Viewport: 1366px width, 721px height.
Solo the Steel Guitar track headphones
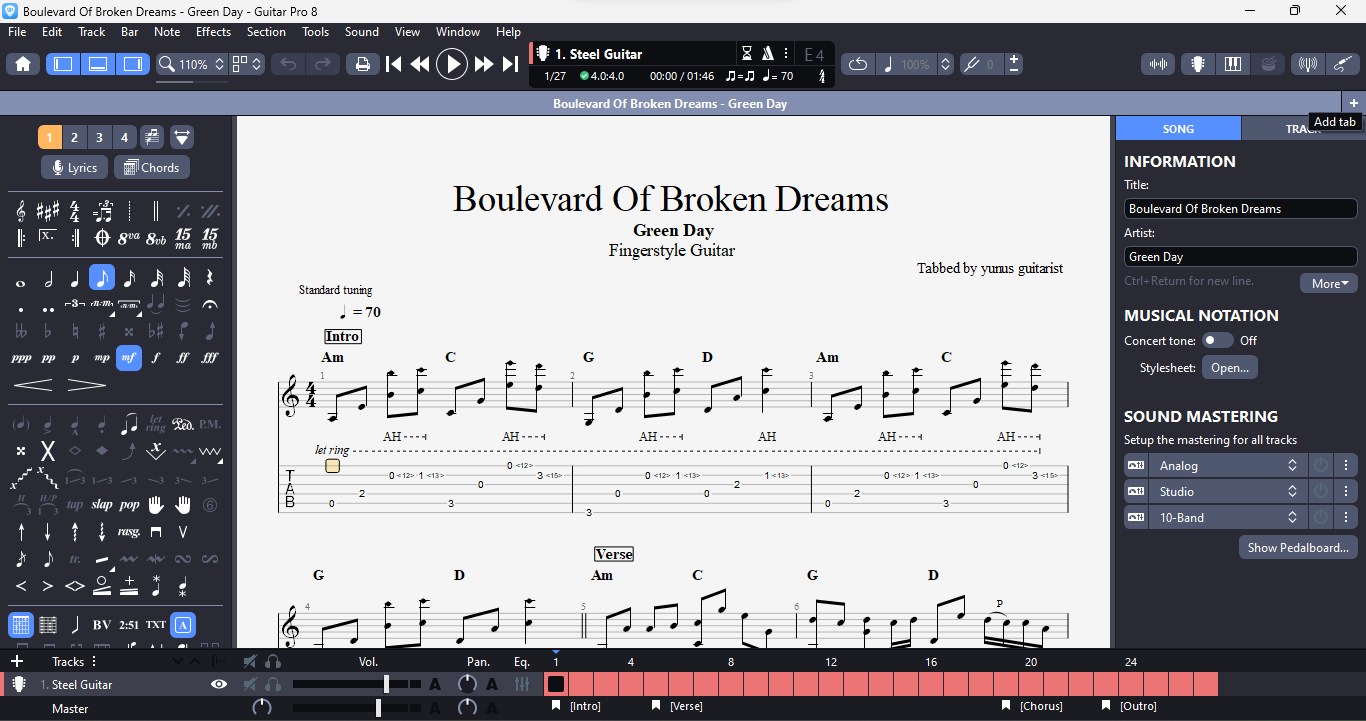(273, 684)
